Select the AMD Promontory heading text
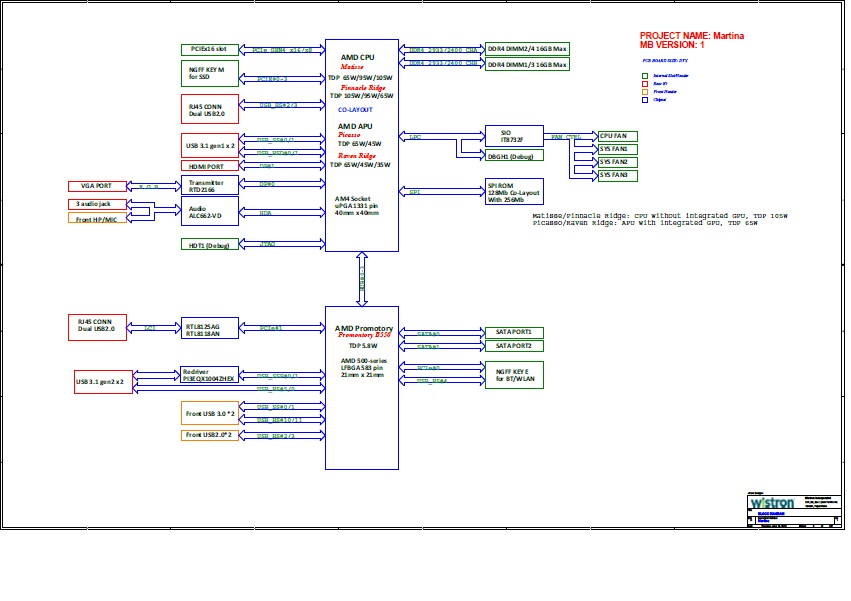This screenshot has width=851, height=601. [364, 328]
